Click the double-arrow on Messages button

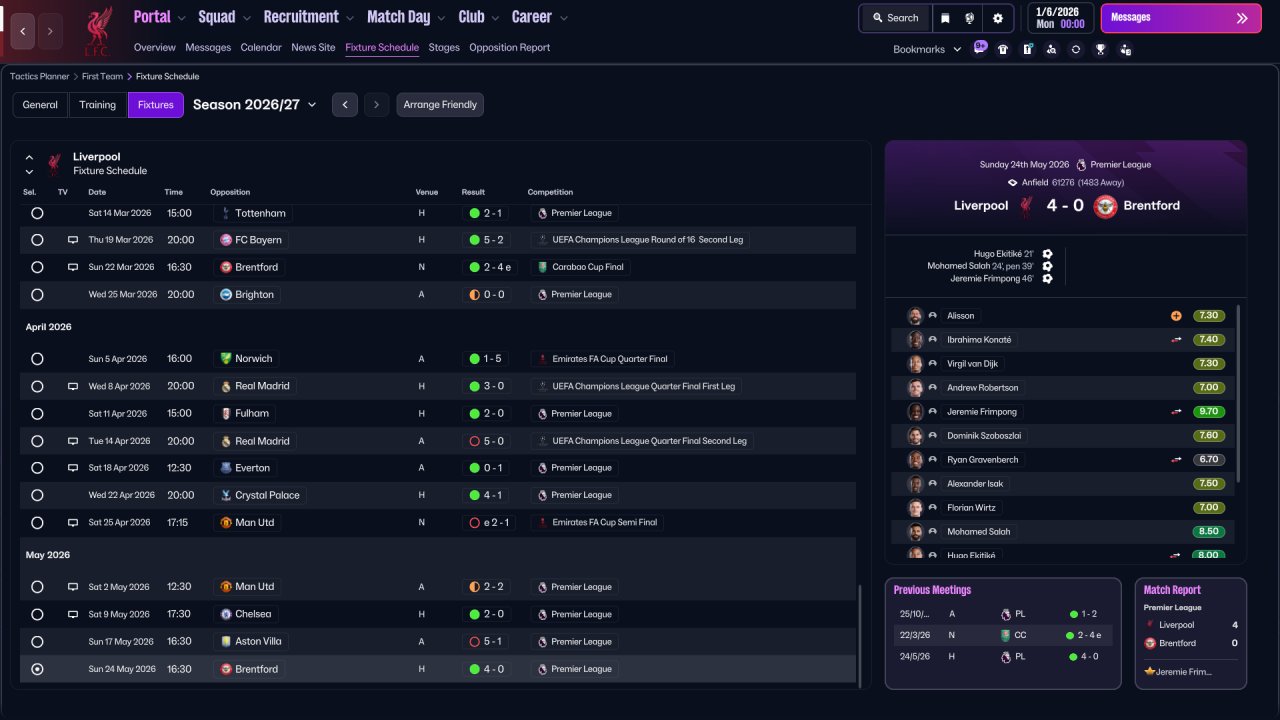click(x=1242, y=18)
